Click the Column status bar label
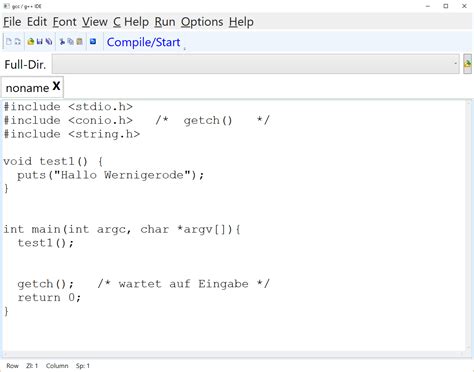The height and width of the screenshot is (372, 474). pos(57,366)
